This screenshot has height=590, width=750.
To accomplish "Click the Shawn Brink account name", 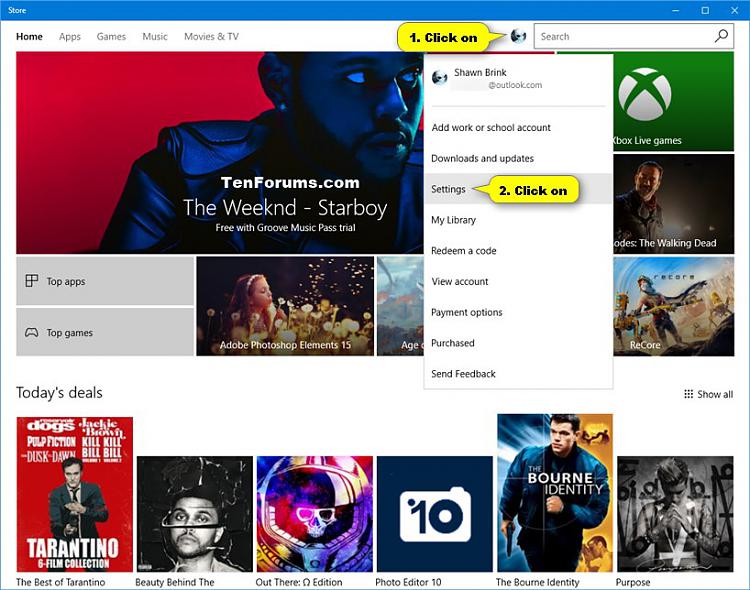I will tap(480, 72).
